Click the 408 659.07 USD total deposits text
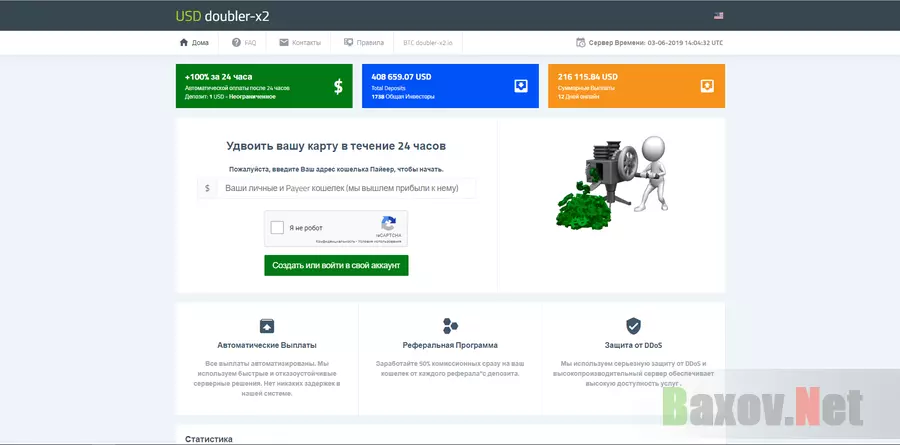The image size is (900, 445). 401,76
